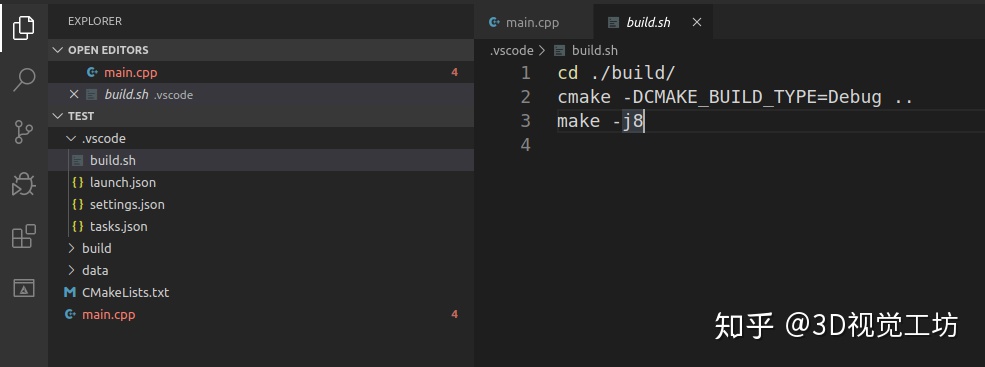
Task: Open CMakeLists.txt in the file tree
Action: [x=261, y=292]
